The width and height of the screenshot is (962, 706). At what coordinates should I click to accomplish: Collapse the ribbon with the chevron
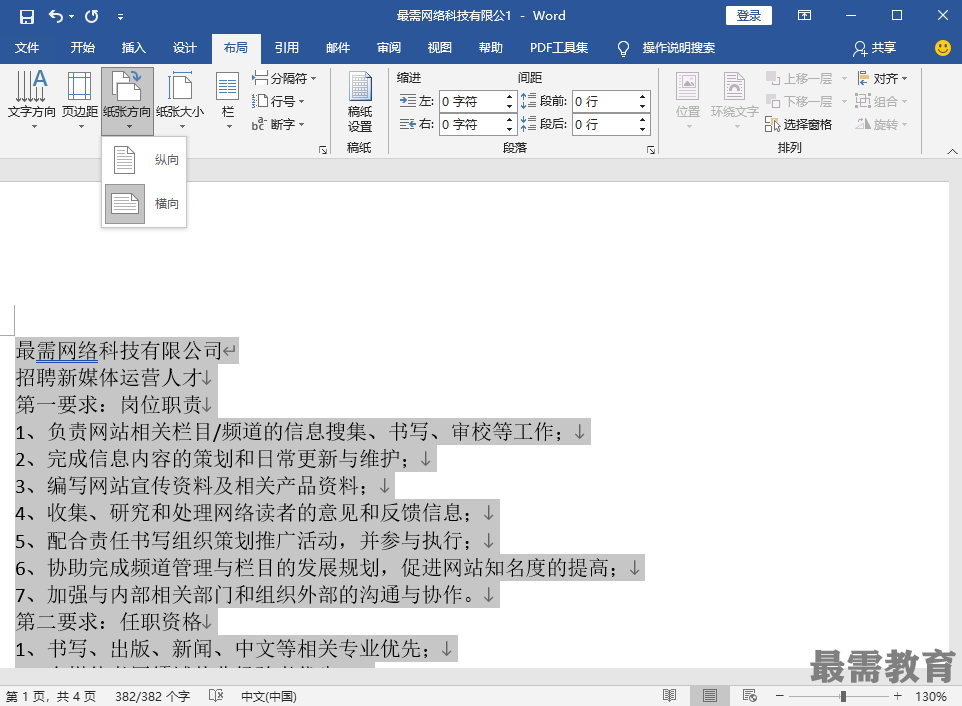click(x=952, y=151)
